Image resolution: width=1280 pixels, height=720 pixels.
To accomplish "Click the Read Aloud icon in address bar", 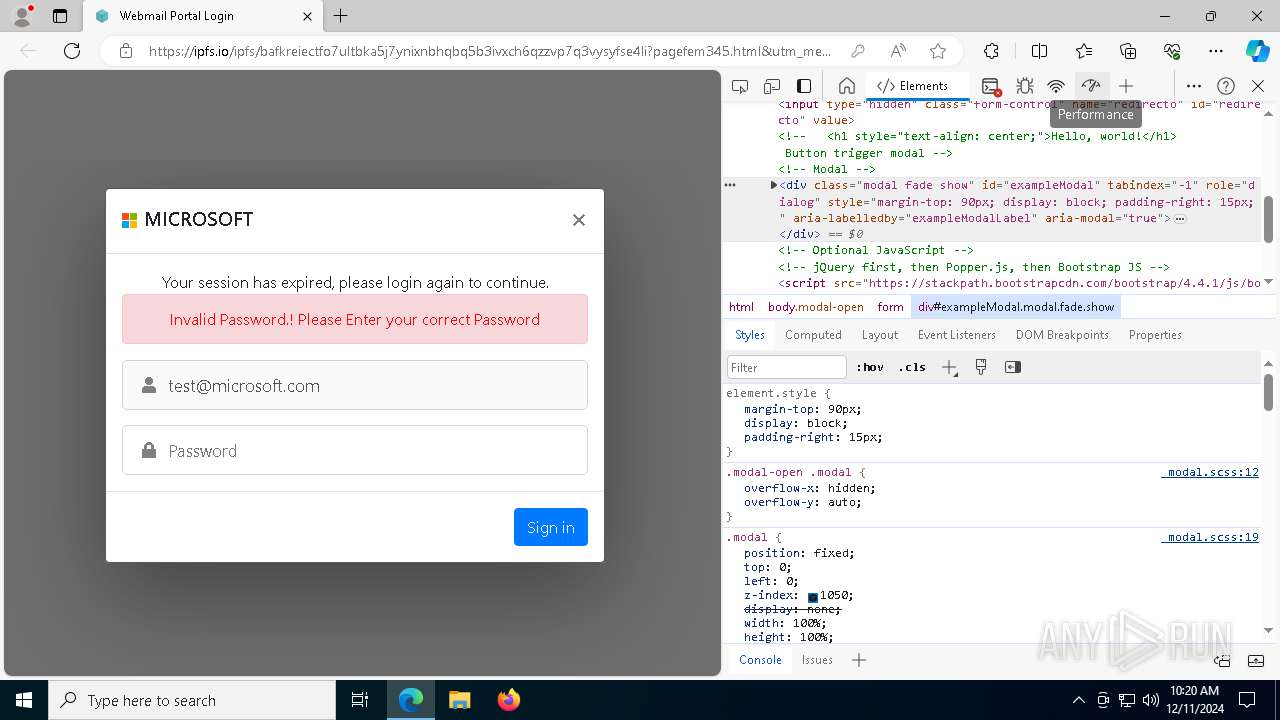I will (898, 51).
